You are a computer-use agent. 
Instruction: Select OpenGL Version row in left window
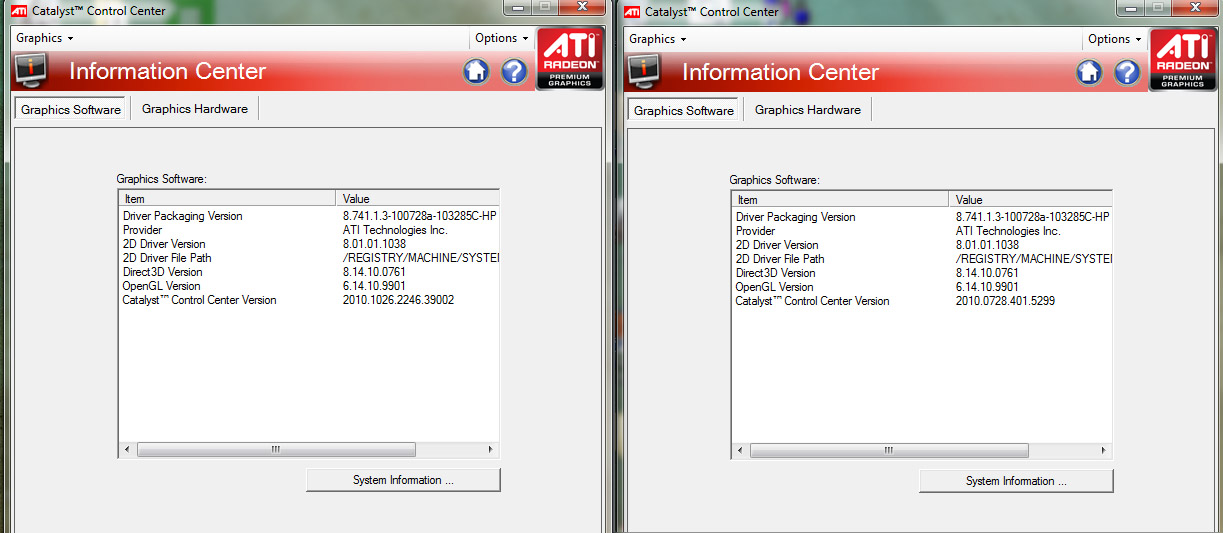[309, 286]
